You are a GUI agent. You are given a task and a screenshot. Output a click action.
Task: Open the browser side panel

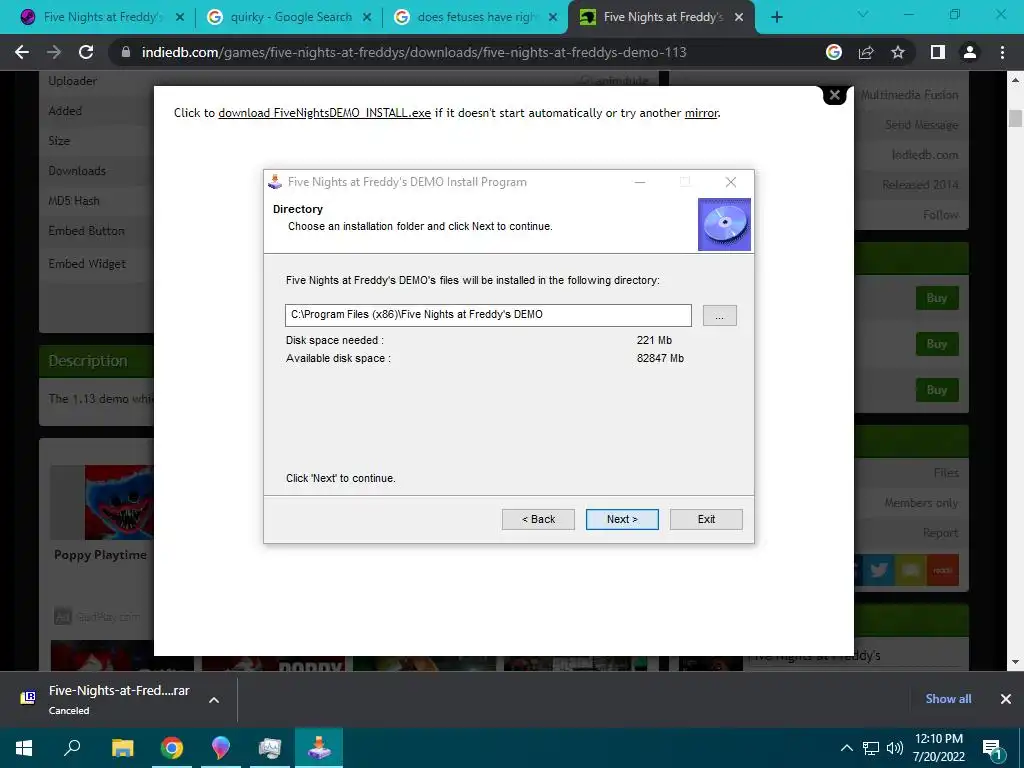pyautogui.click(x=938, y=52)
